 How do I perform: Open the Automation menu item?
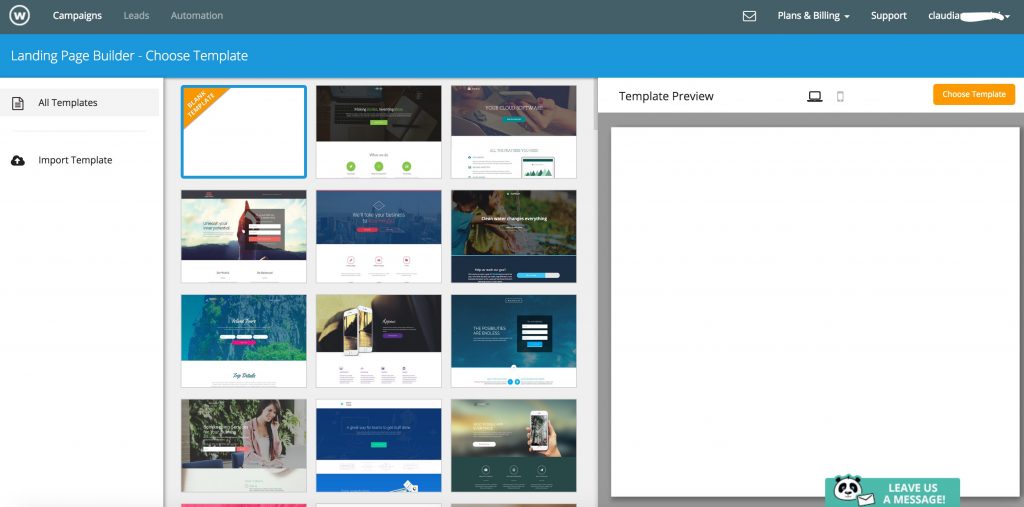click(197, 16)
